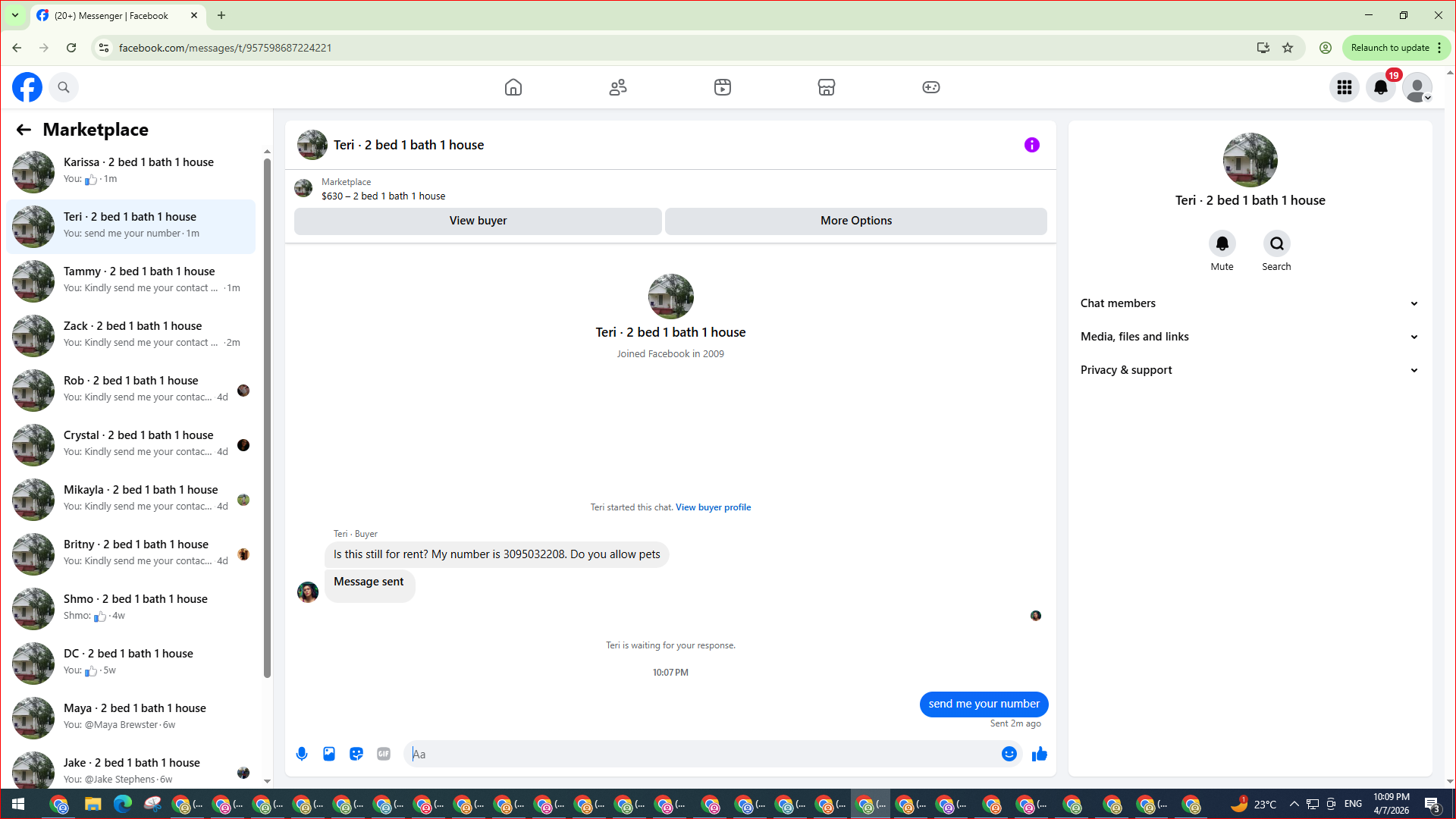This screenshot has height=819, width=1456.
Task: Open Rob conversation
Action: [x=130, y=390]
